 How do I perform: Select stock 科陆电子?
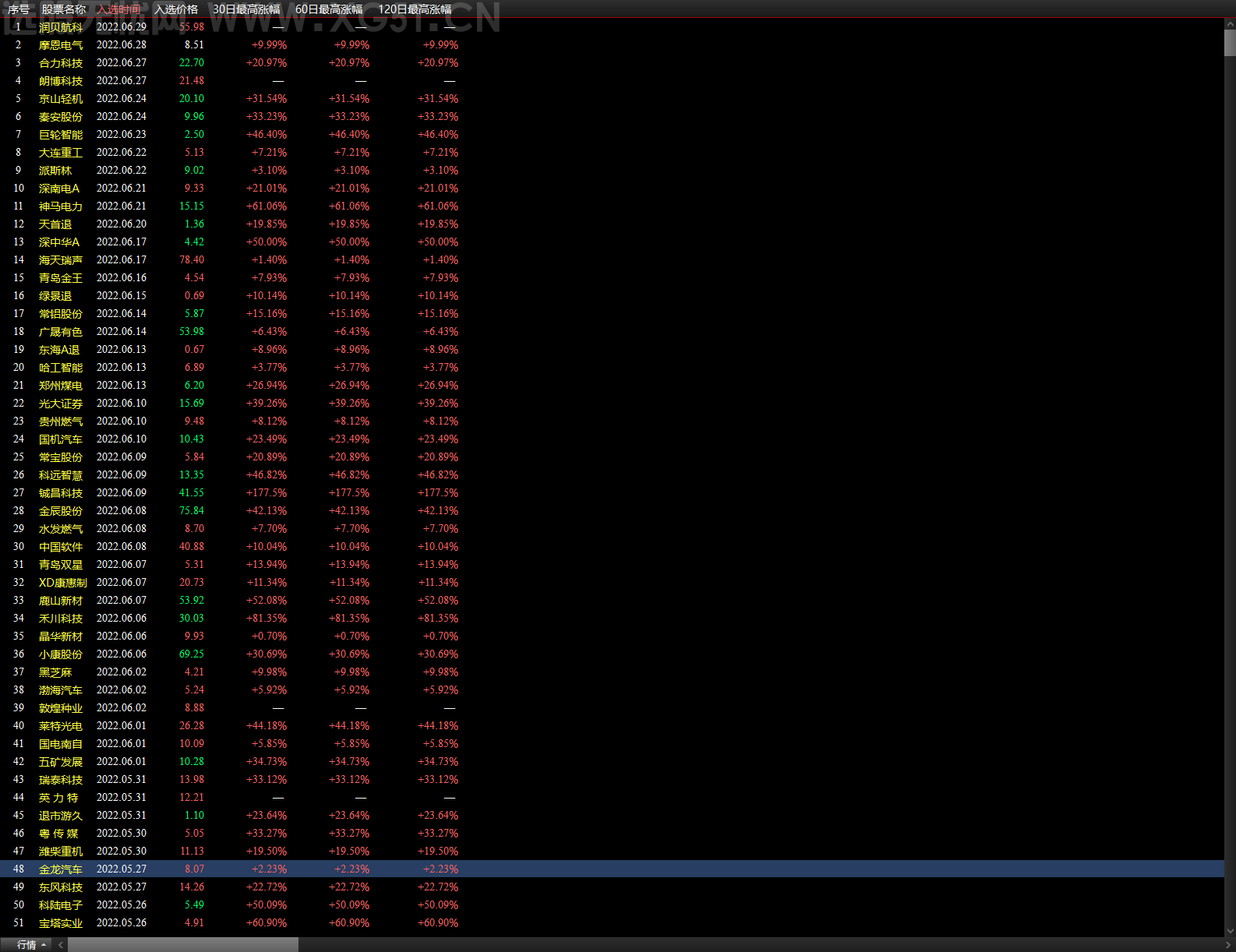pos(61,905)
